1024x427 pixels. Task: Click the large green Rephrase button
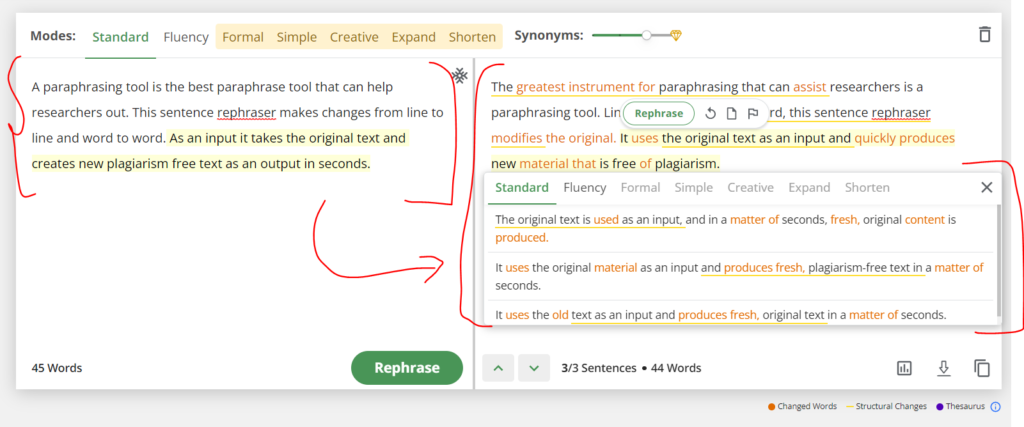pyautogui.click(x=407, y=368)
